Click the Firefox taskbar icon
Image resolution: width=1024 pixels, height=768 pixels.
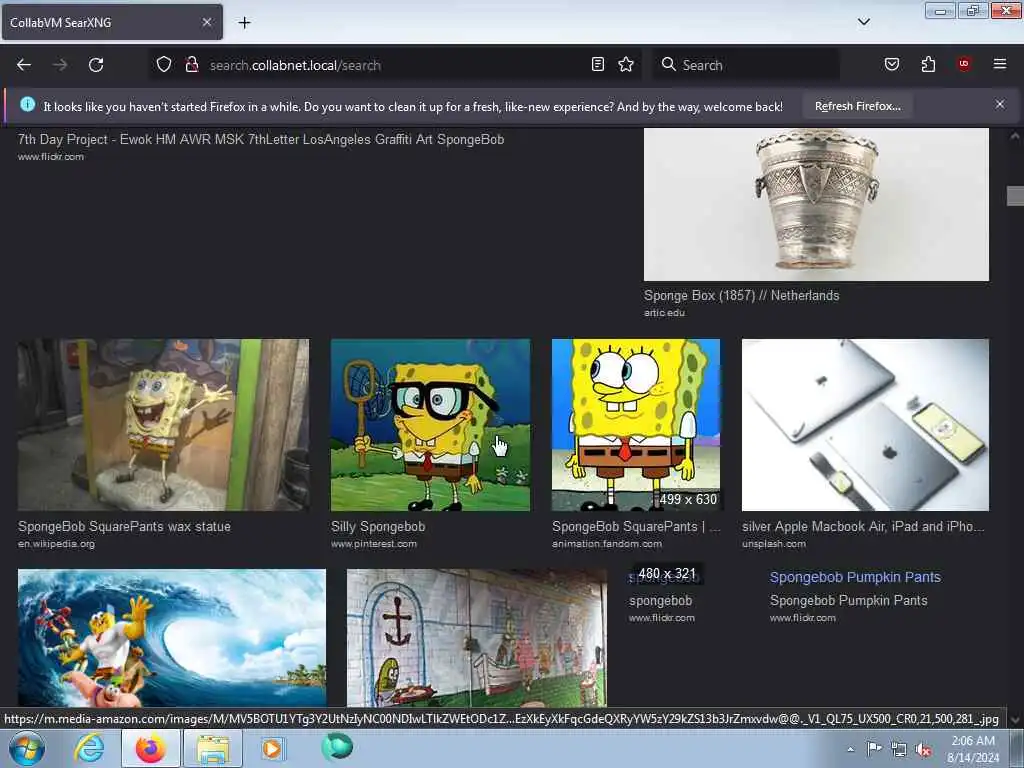(150, 748)
